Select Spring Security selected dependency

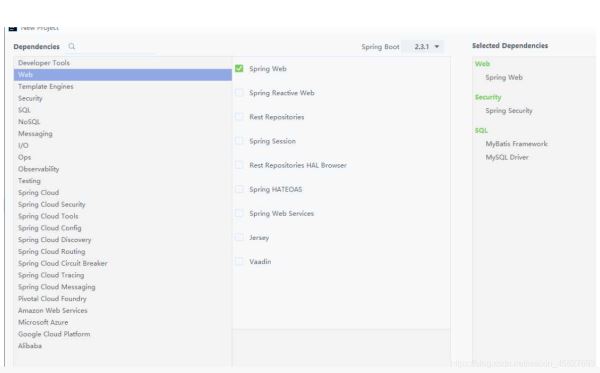pyautogui.click(x=509, y=111)
